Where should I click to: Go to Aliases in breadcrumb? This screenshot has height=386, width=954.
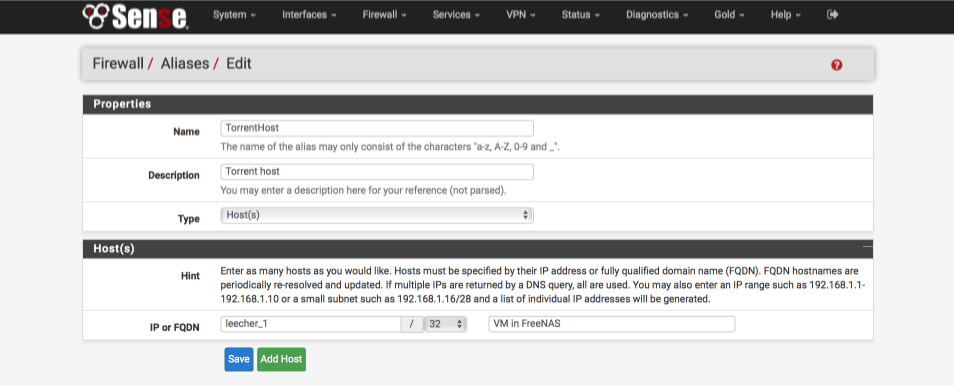point(184,63)
